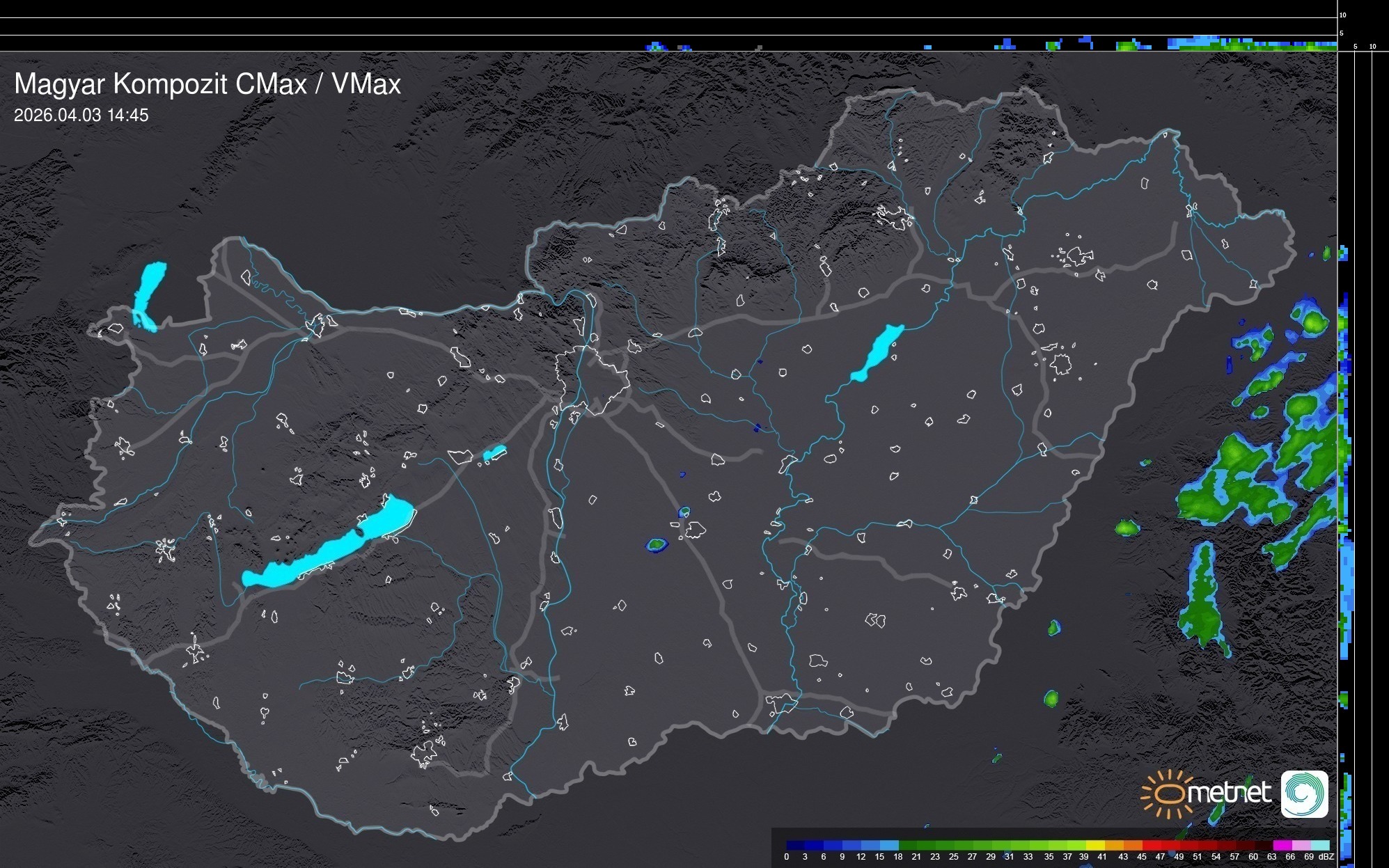Viewport: 1389px width, 868px height.
Task: Click small Lake Velence near Balaton
Action: [494, 453]
